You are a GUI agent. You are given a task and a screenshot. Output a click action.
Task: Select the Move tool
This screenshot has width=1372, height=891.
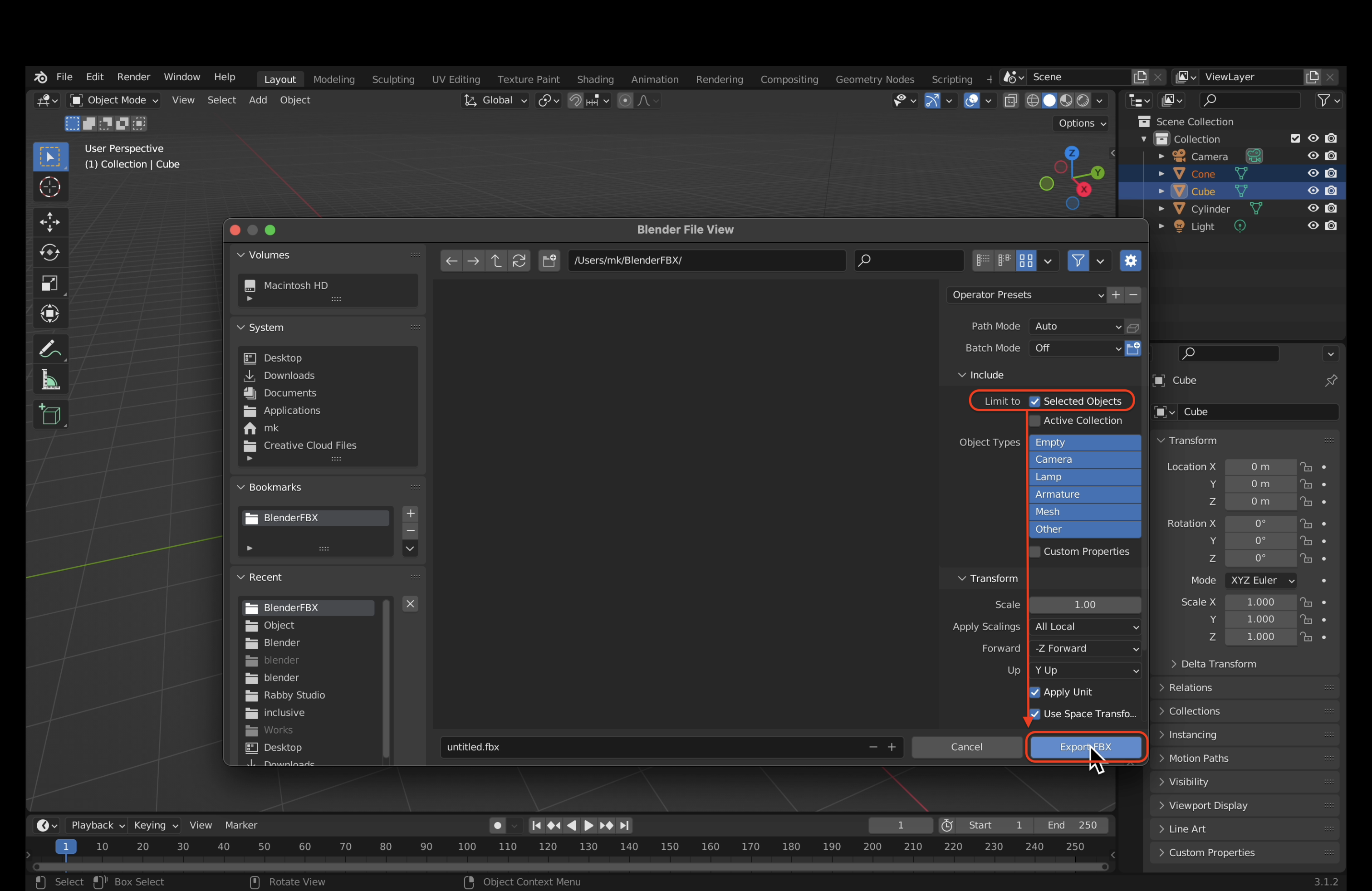[x=49, y=222]
